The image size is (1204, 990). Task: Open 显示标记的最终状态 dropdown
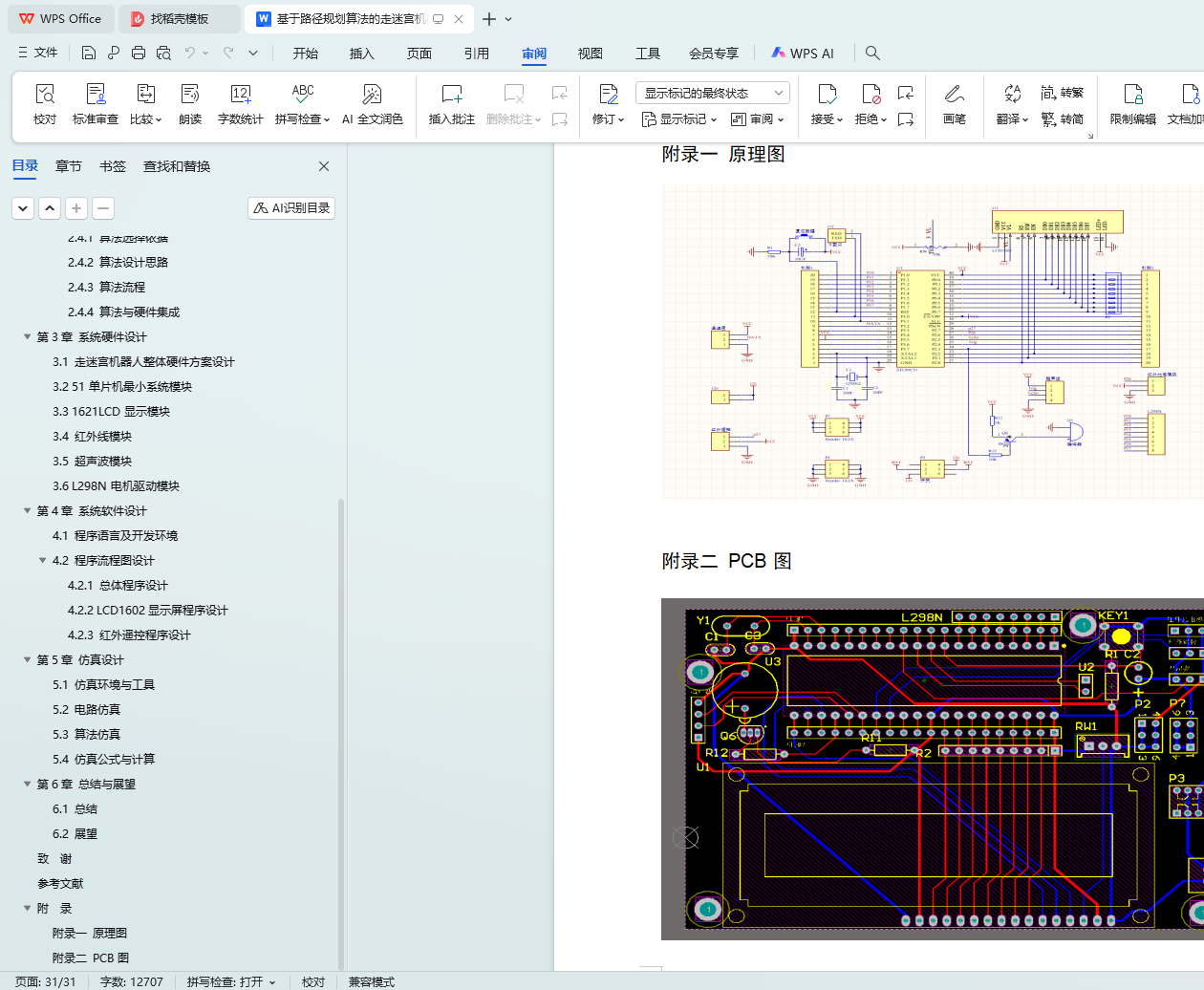click(712, 93)
